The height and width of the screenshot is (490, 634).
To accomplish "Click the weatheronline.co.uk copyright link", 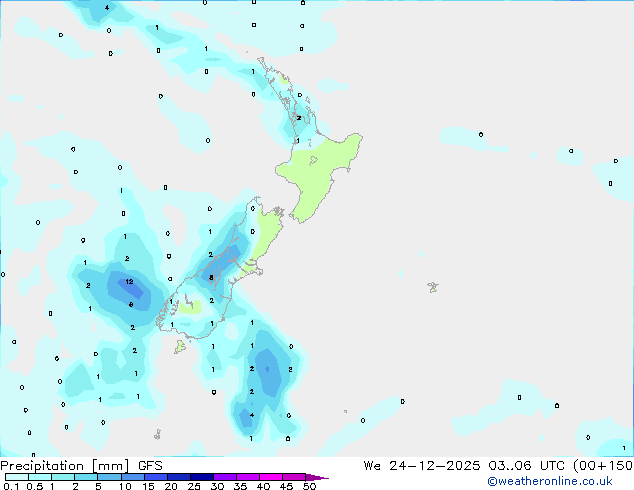I will tap(550, 481).
